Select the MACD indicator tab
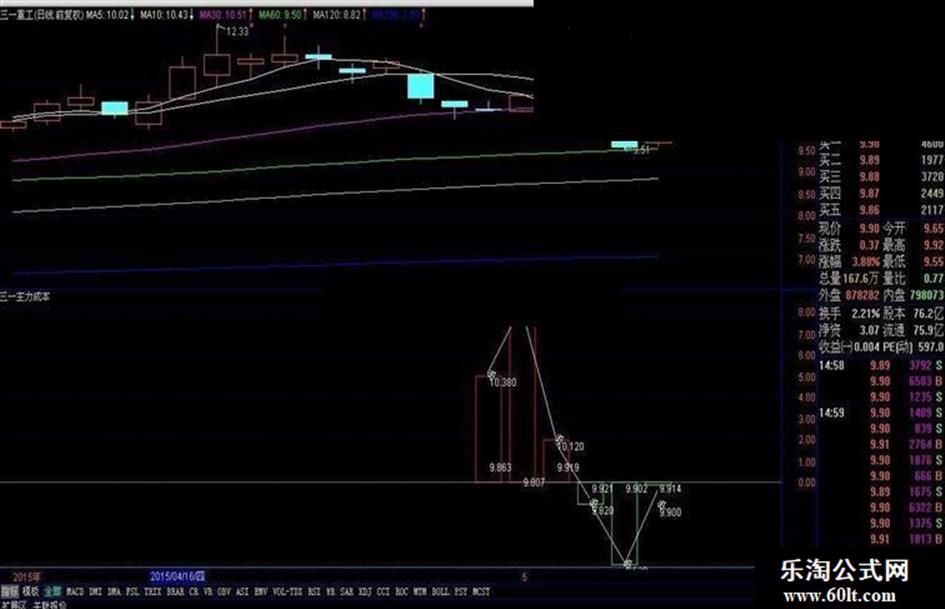Viewport: 945px width, 609px height. (x=75, y=592)
